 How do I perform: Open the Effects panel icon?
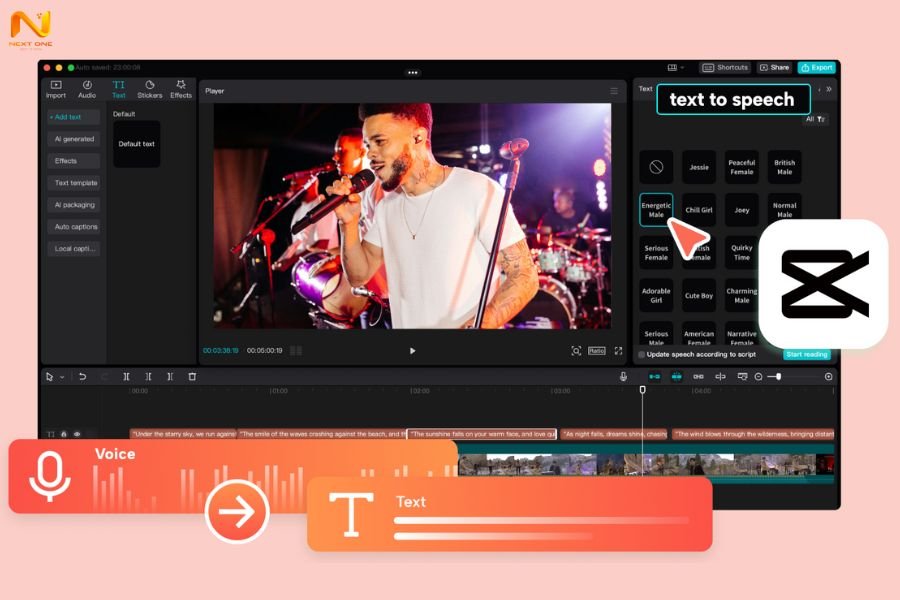click(181, 89)
